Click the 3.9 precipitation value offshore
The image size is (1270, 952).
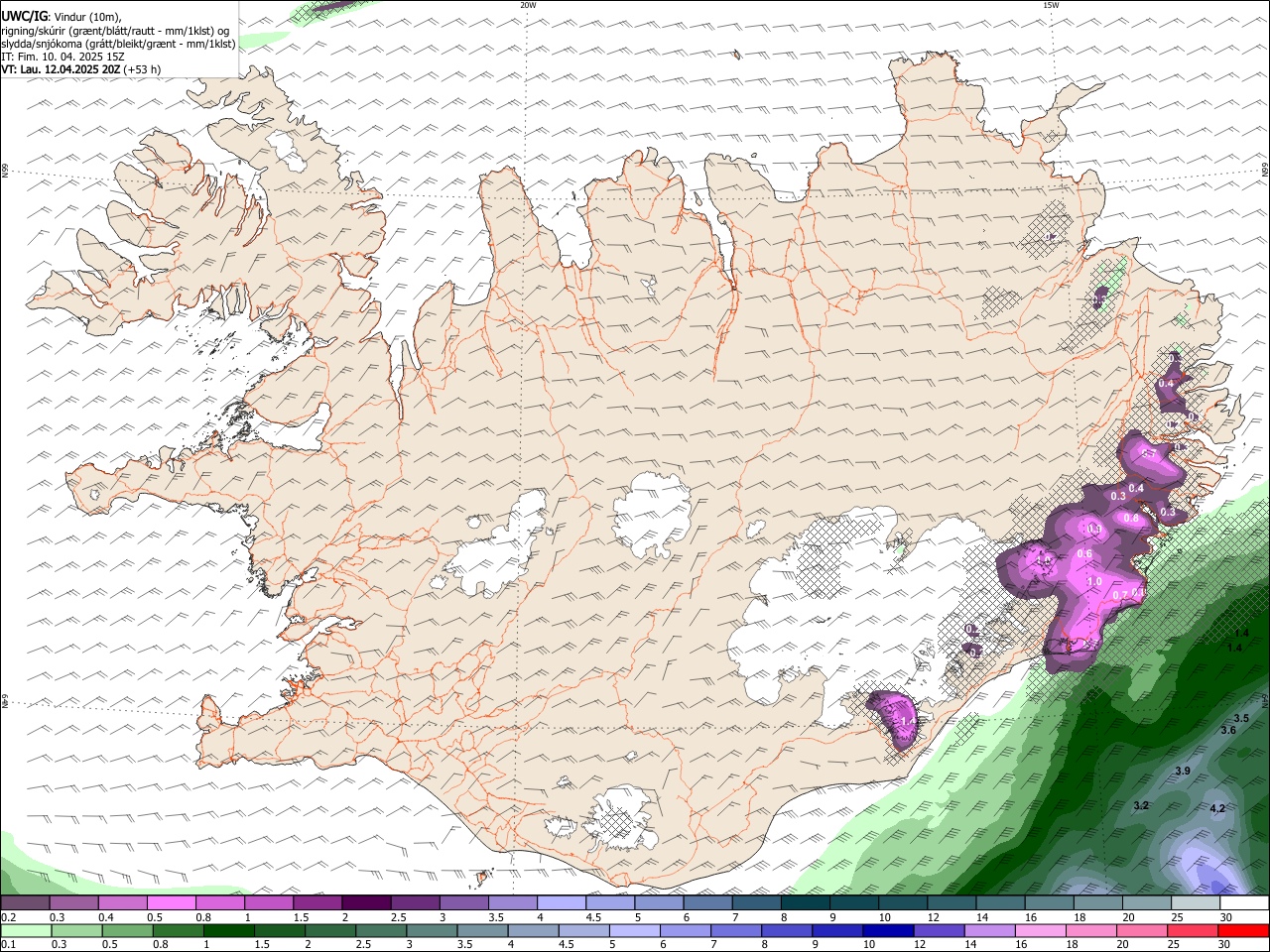(x=1183, y=771)
